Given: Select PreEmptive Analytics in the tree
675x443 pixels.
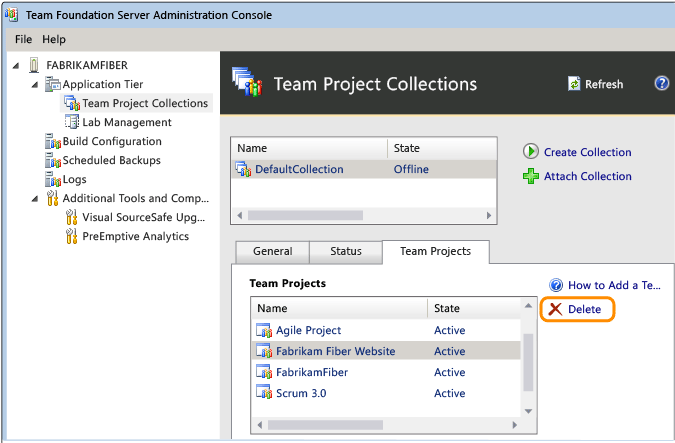Looking at the screenshot, I should tap(136, 236).
